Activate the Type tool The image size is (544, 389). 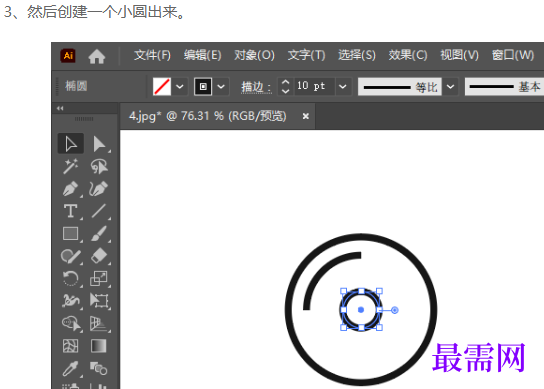tap(70, 211)
